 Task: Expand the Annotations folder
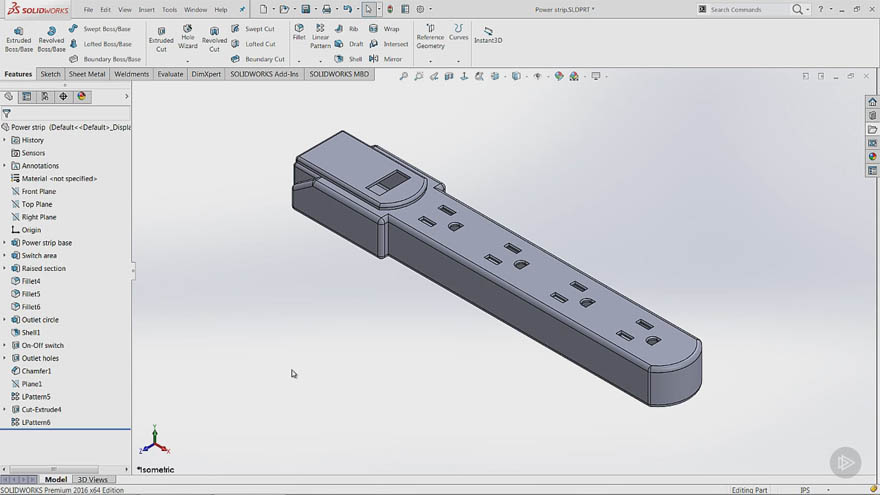pos(4,166)
